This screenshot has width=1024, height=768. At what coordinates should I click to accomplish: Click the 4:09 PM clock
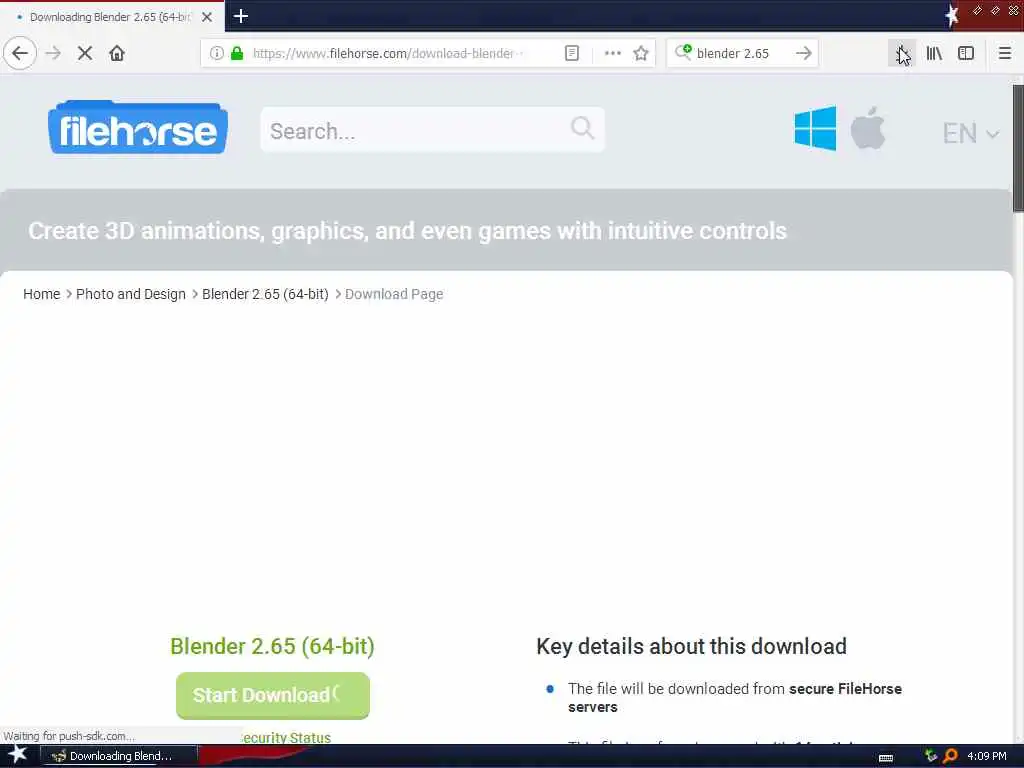pyautogui.click(x=987, y=756)
